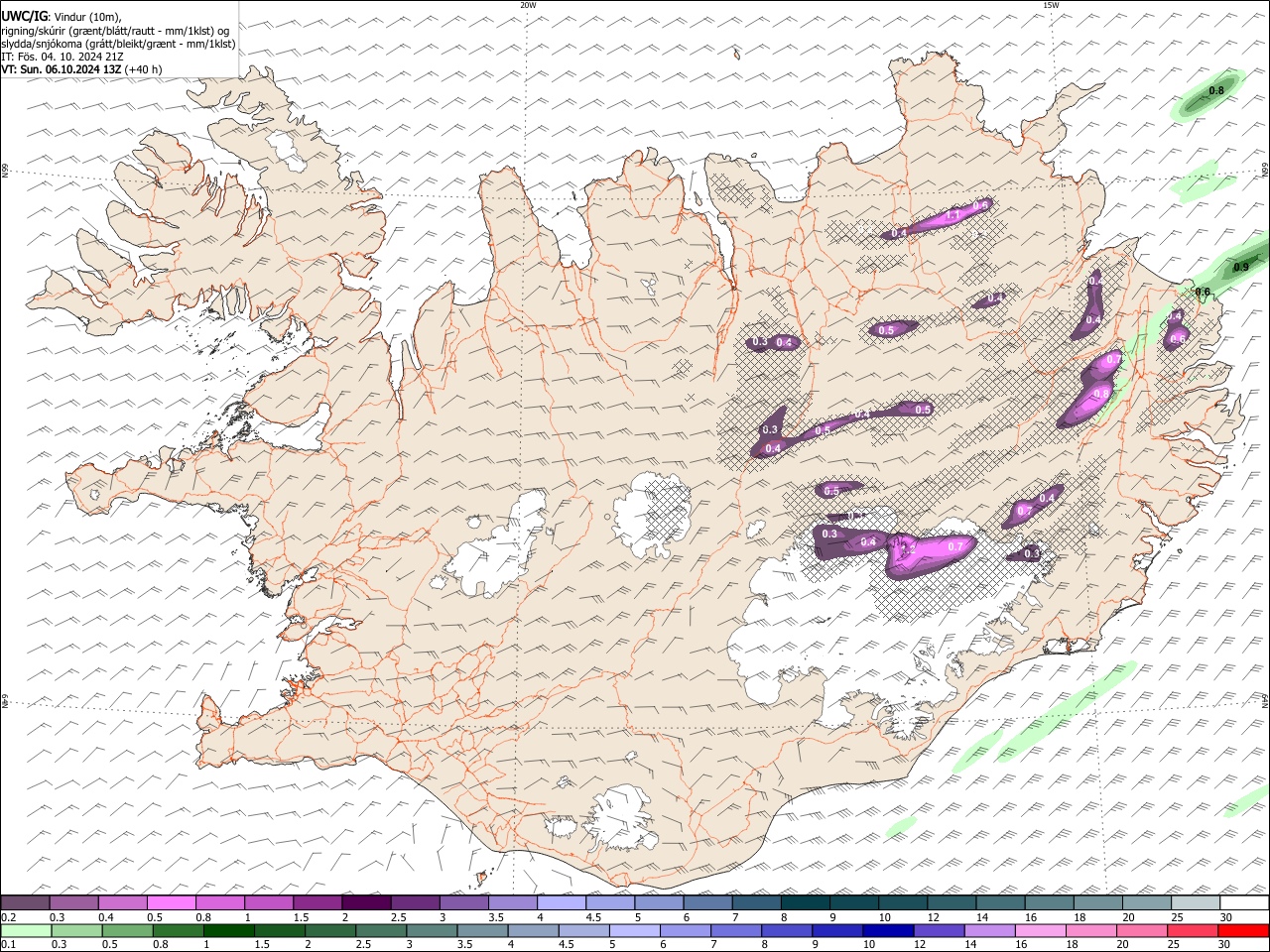Click the "IT: Fös. 04. 10. 2024 21Z" line
The image size is (1270, 952).
tap(63, 57)
